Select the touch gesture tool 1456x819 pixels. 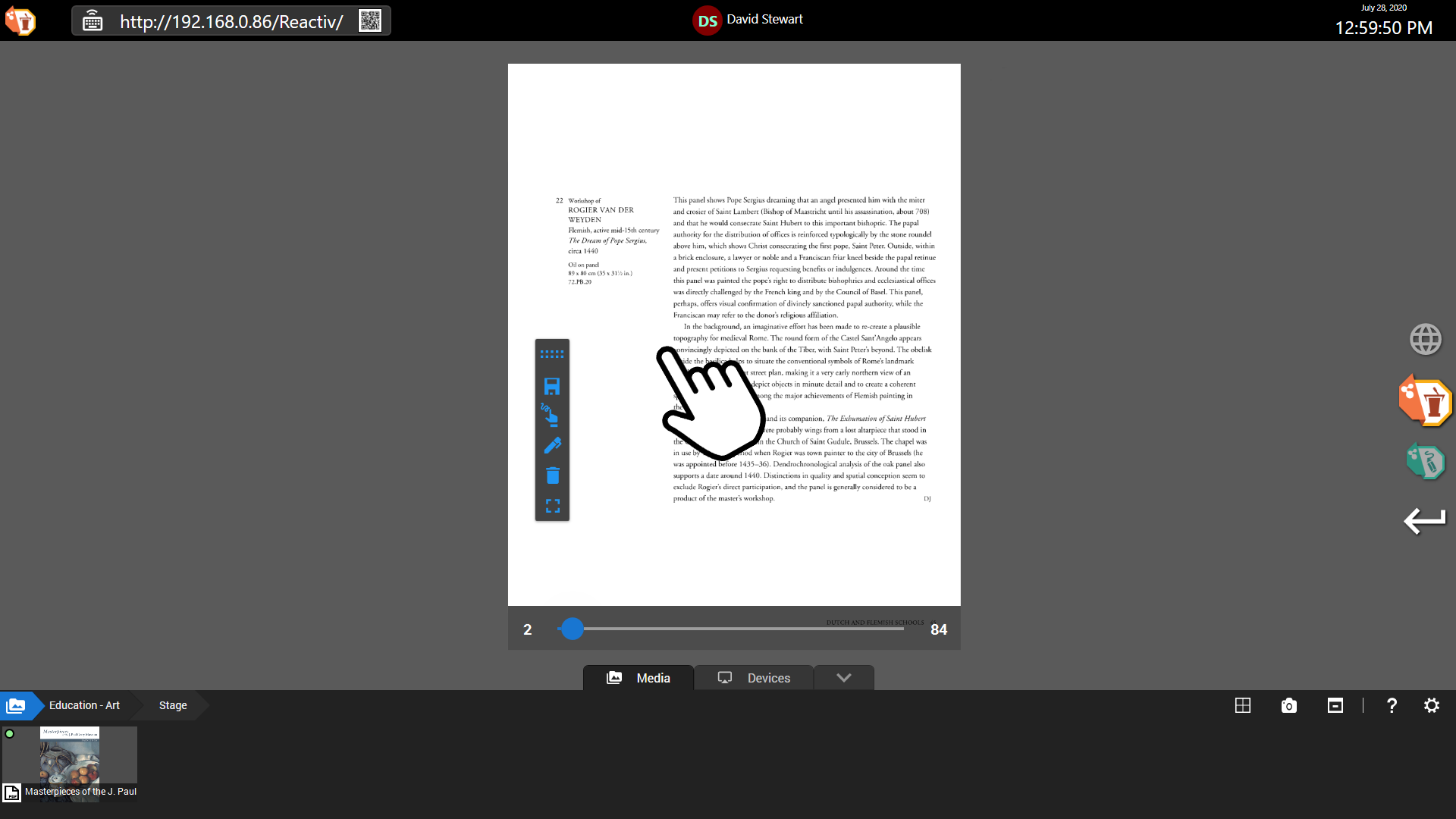pyautogui.click(x=551, y=415)
